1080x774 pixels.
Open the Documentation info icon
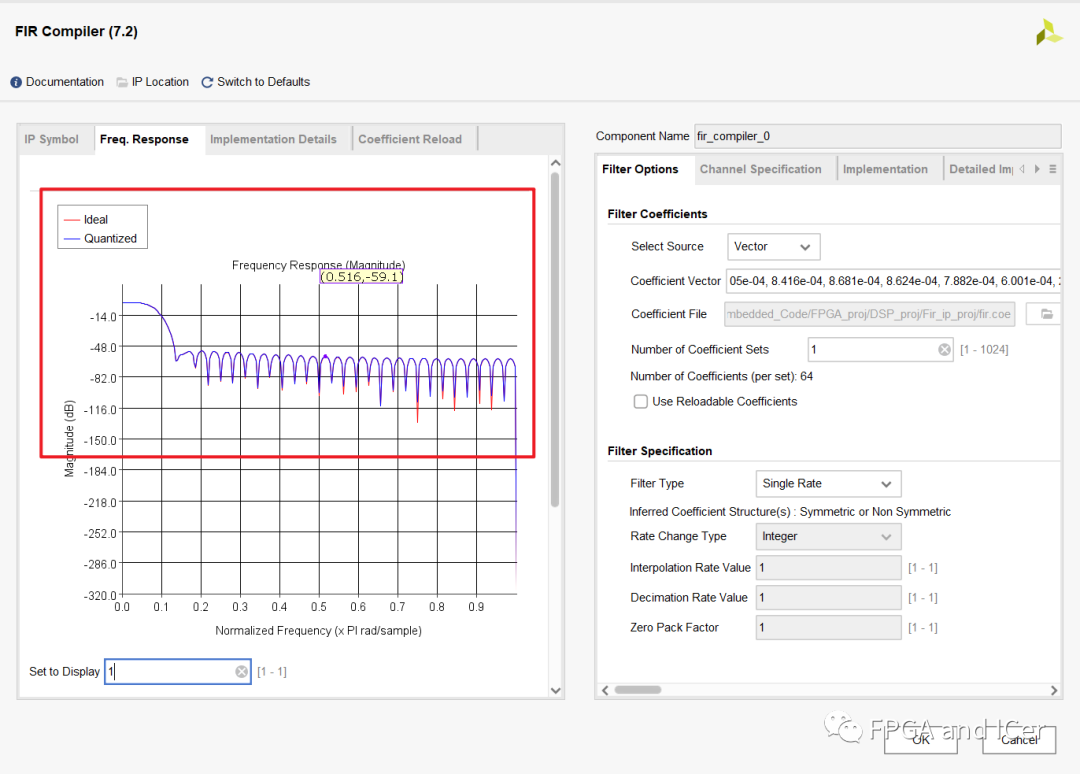click(16, 83)
